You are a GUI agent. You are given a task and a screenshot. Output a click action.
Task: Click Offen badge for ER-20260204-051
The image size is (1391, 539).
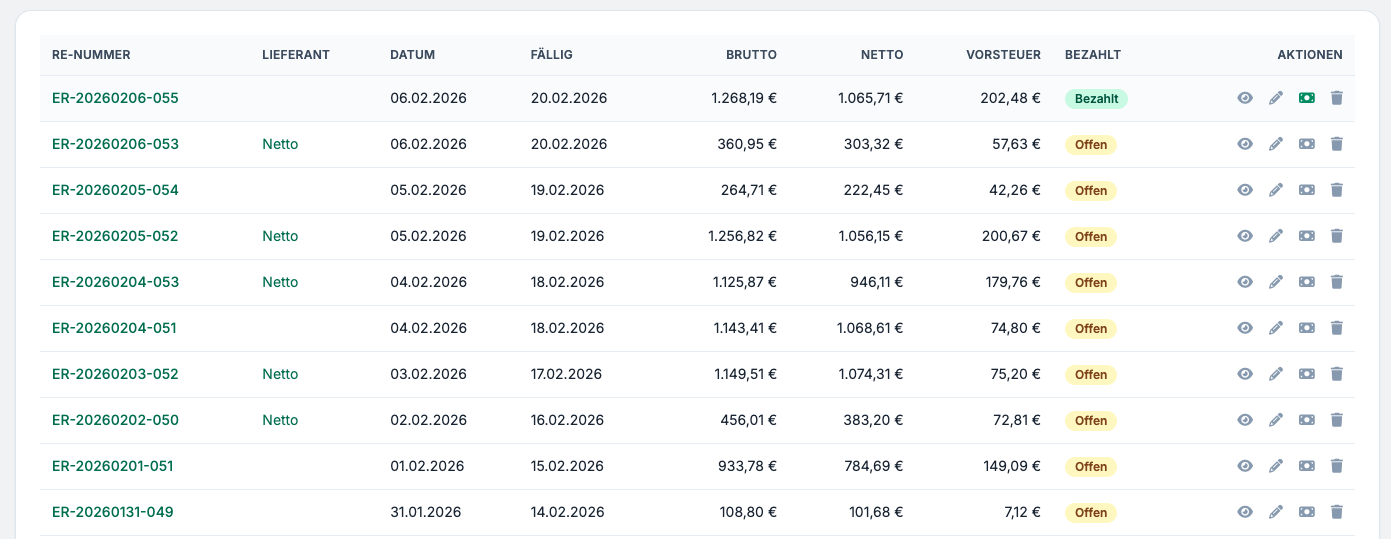click(1091, 329)
